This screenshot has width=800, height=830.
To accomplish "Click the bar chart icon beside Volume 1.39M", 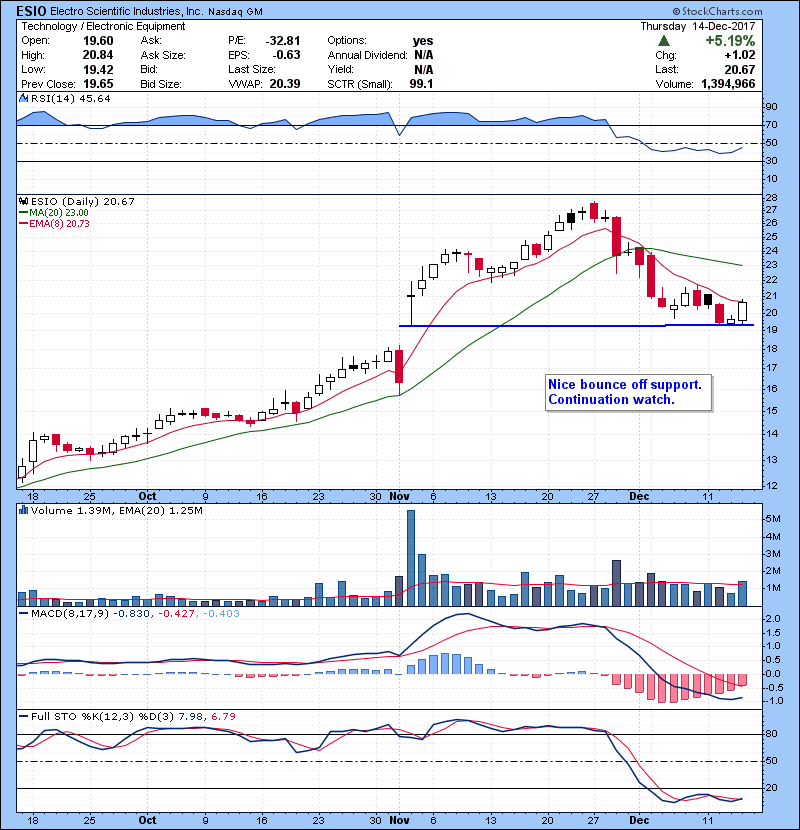I will point(23,510).
